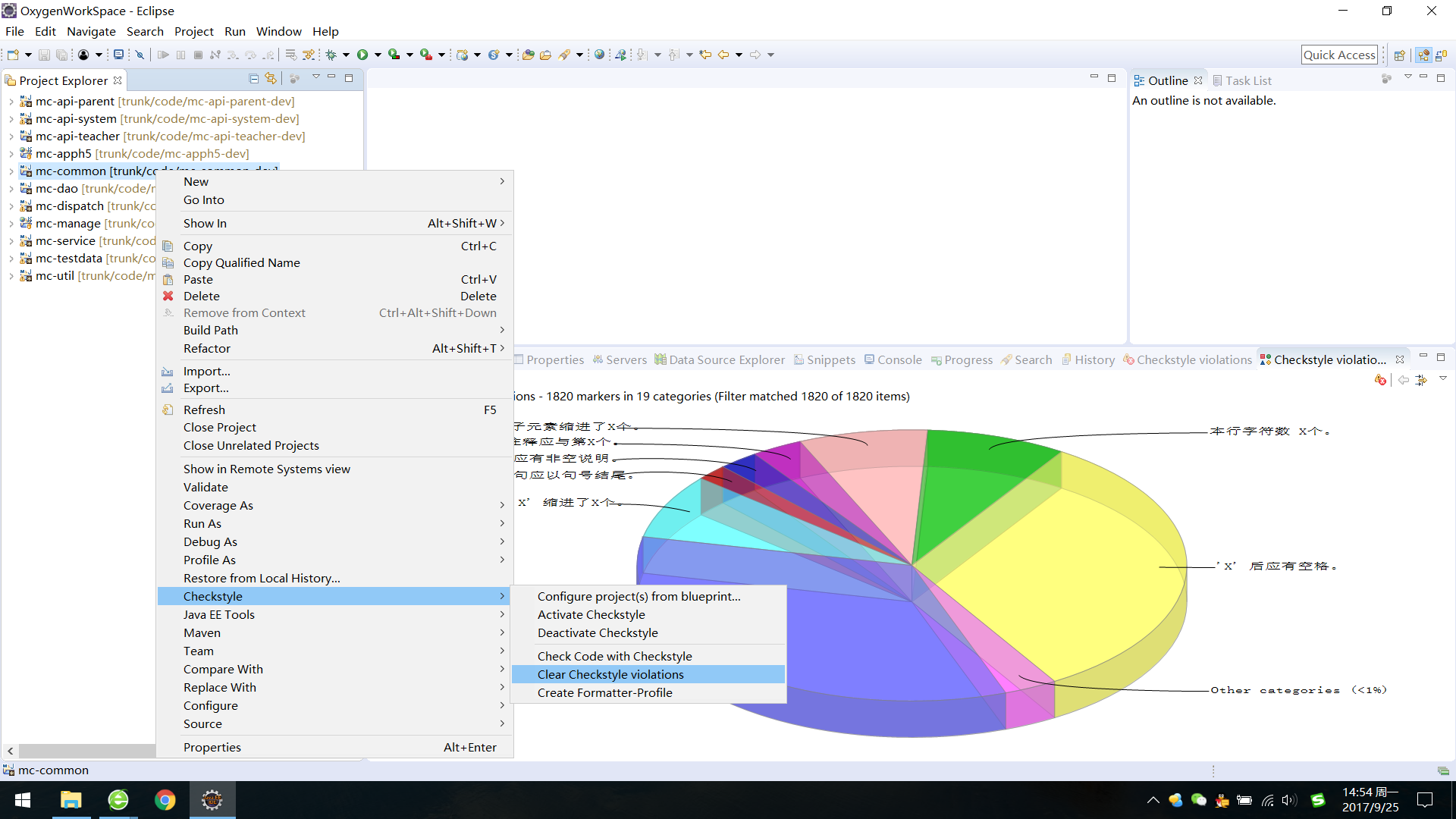Open the Servers tab

pyautogui.click(x=620, y=359)
